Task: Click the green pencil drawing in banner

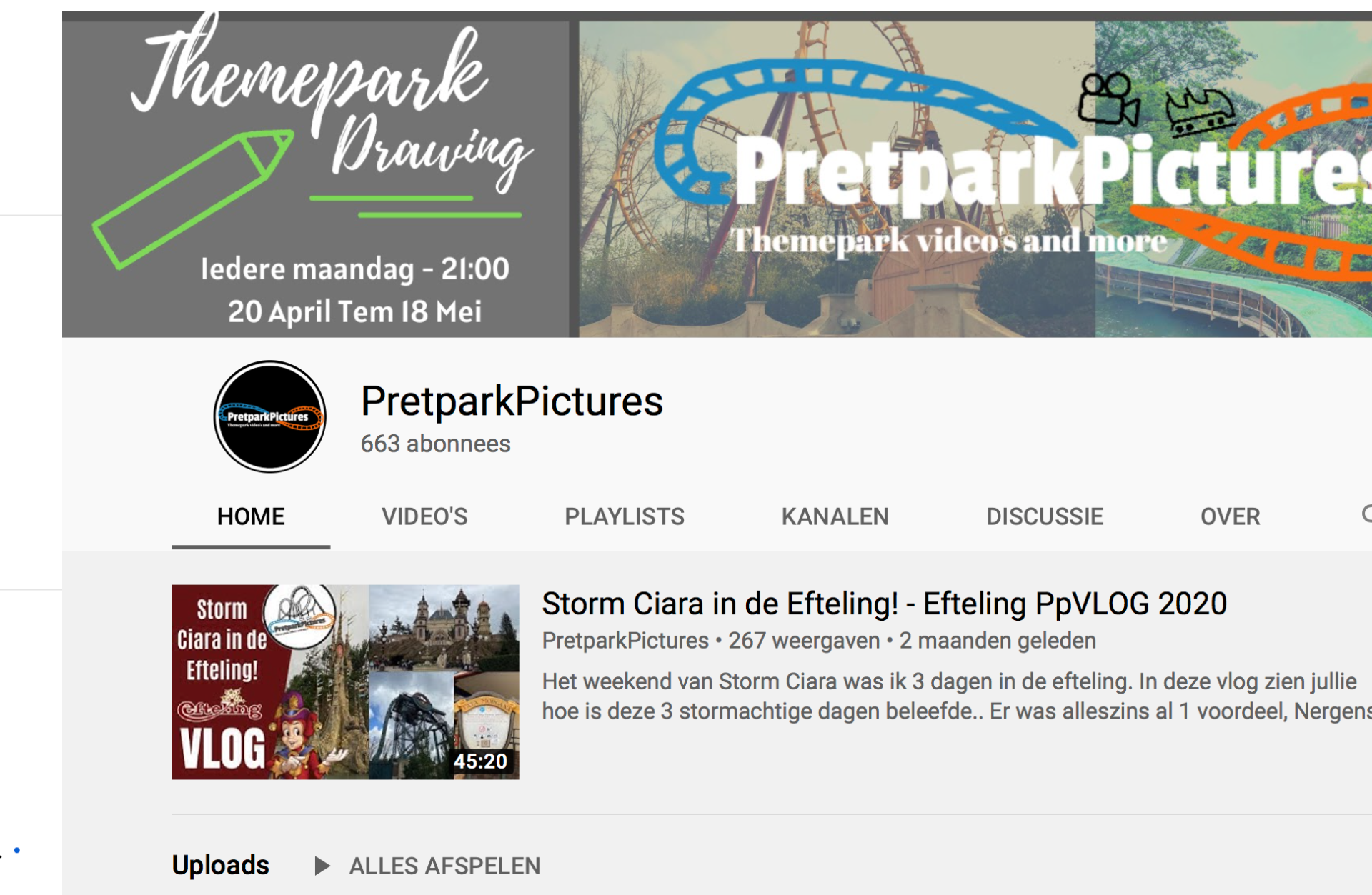Action: [193, 199]
